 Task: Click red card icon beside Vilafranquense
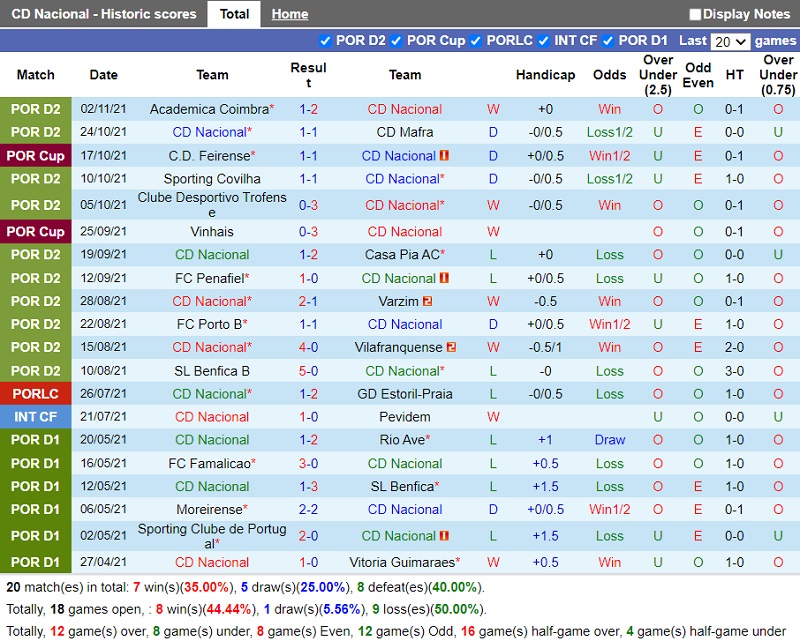coord(451,347)
